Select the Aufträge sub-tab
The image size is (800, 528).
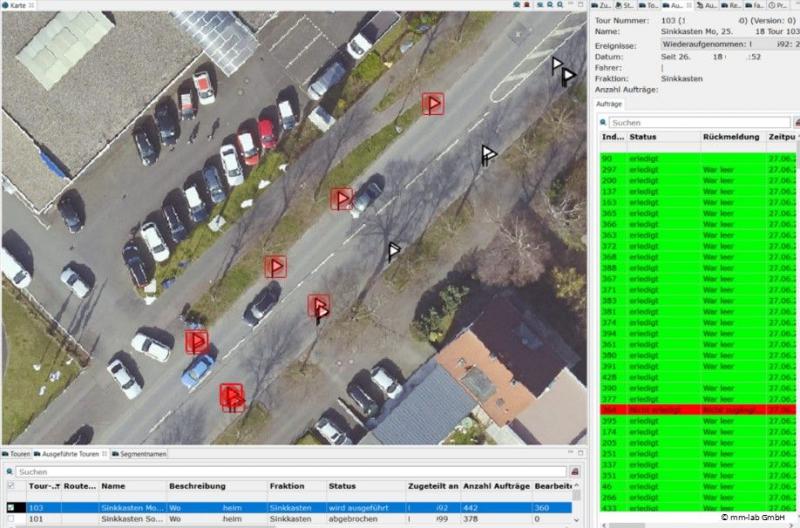(609, 104)
